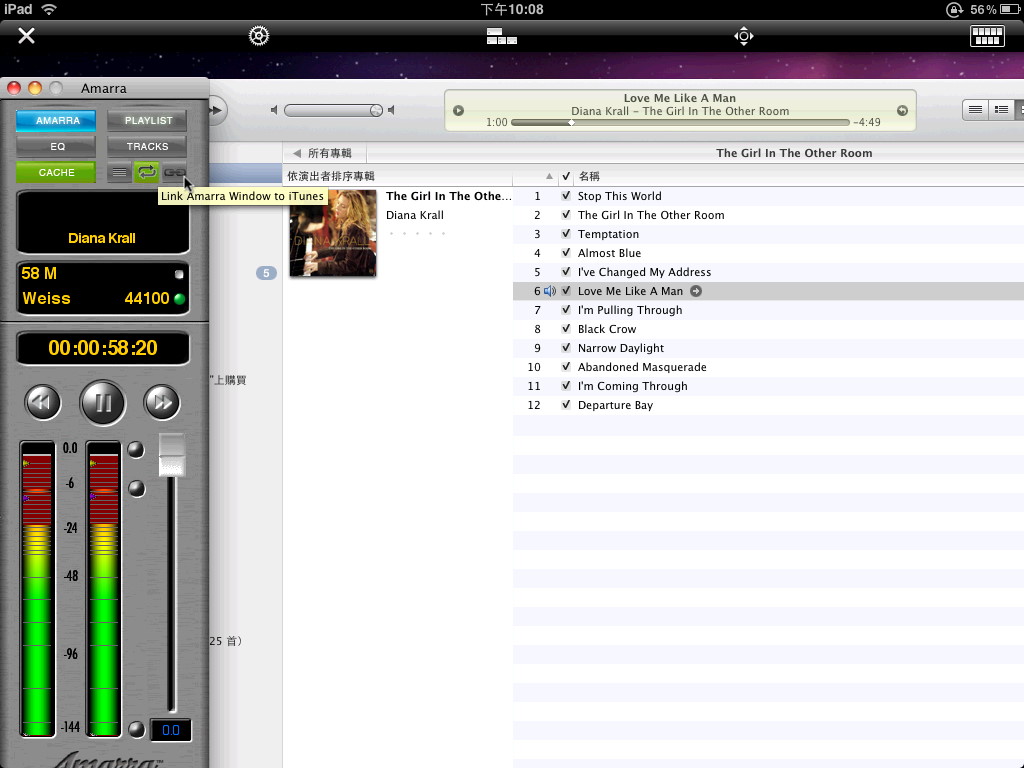Click The Girl In The Othe... album title
Screen dimensions: 1024x768
point(449,196)
